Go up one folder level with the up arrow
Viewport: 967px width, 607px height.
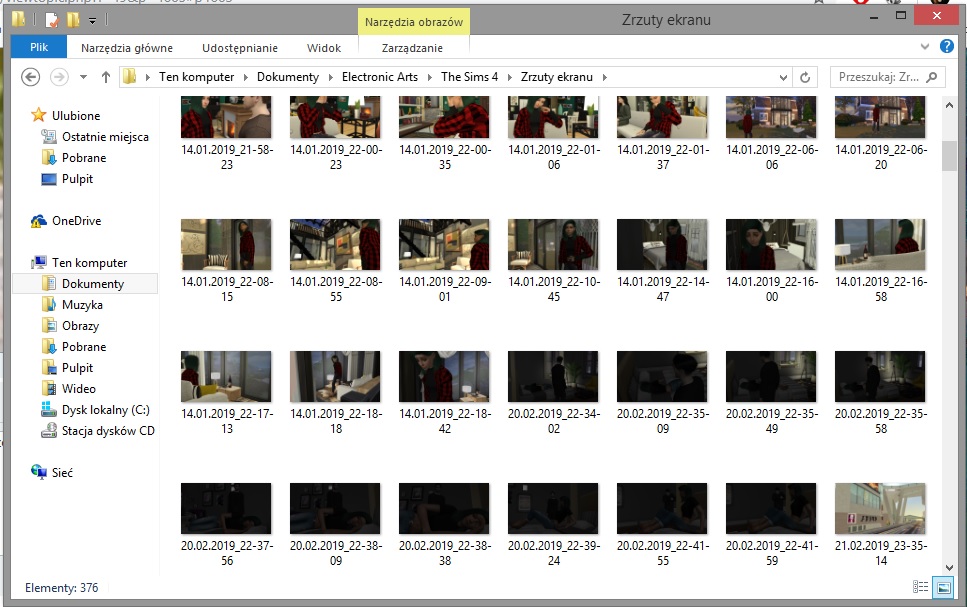pyautogui.click(x=106, y=77)
